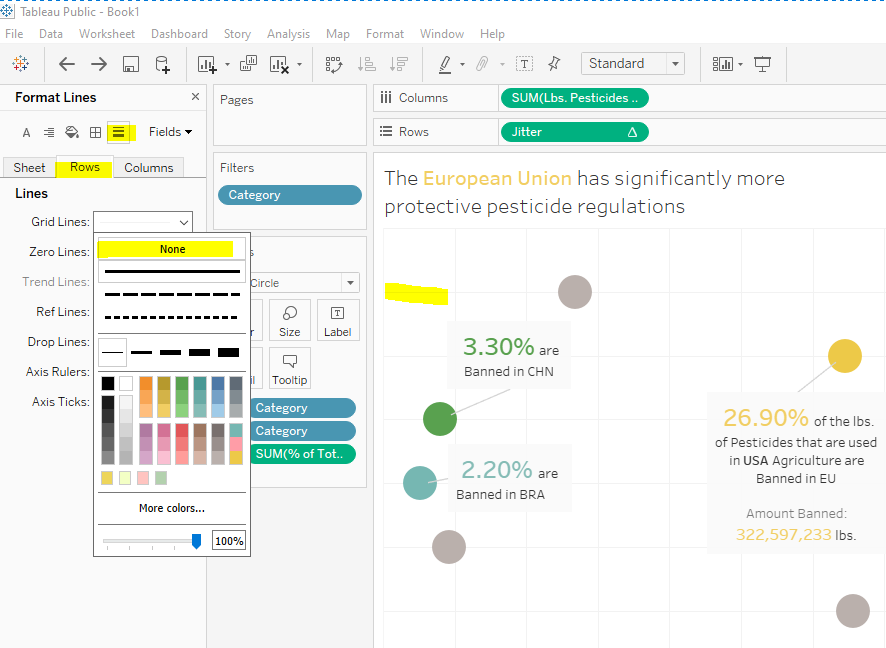Click the teal BRA circle mark

[x=420, y=483]
